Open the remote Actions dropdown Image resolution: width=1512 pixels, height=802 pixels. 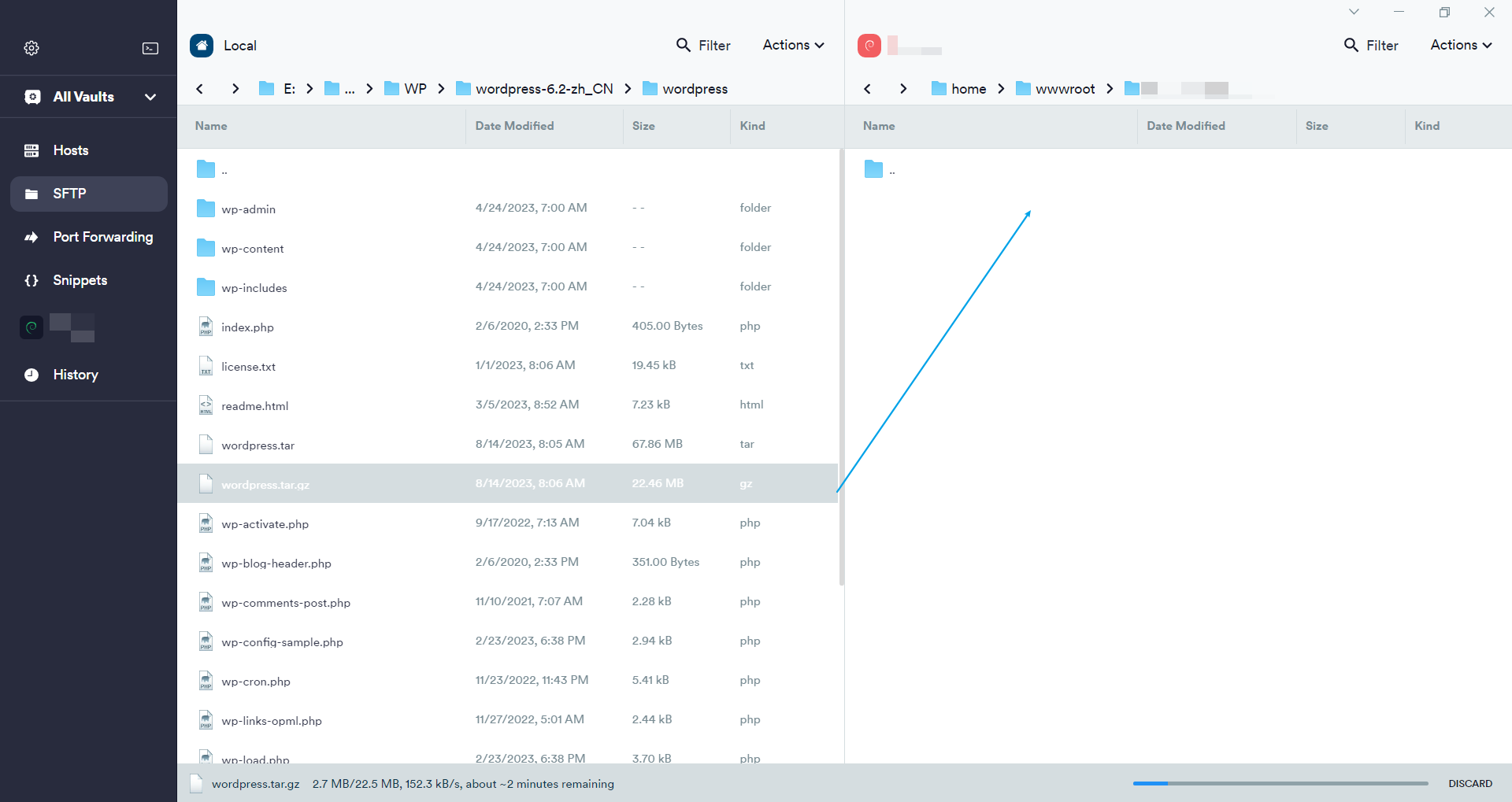coord(1461,46)
